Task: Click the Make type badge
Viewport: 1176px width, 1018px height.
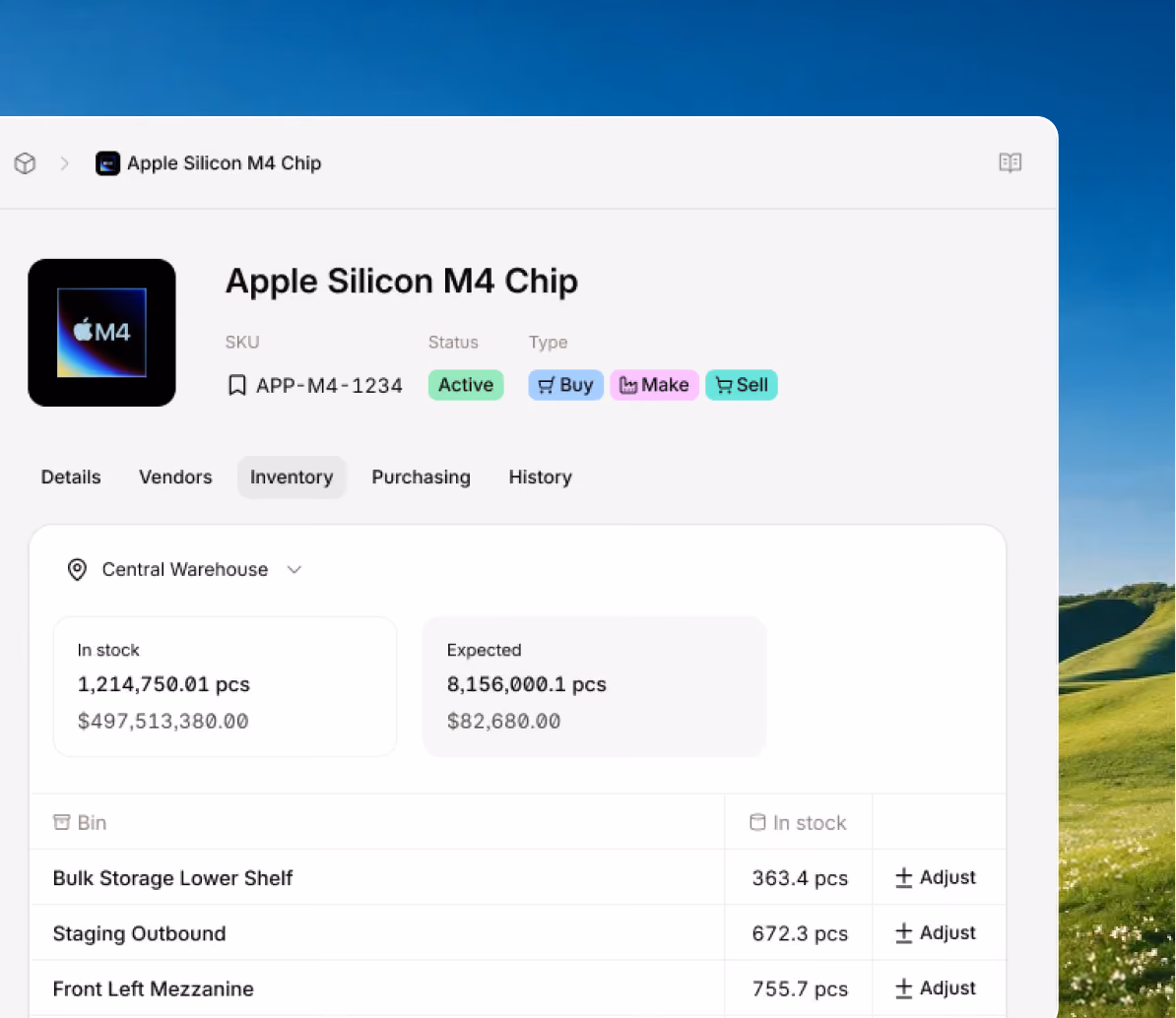Action: coord(654,385)
